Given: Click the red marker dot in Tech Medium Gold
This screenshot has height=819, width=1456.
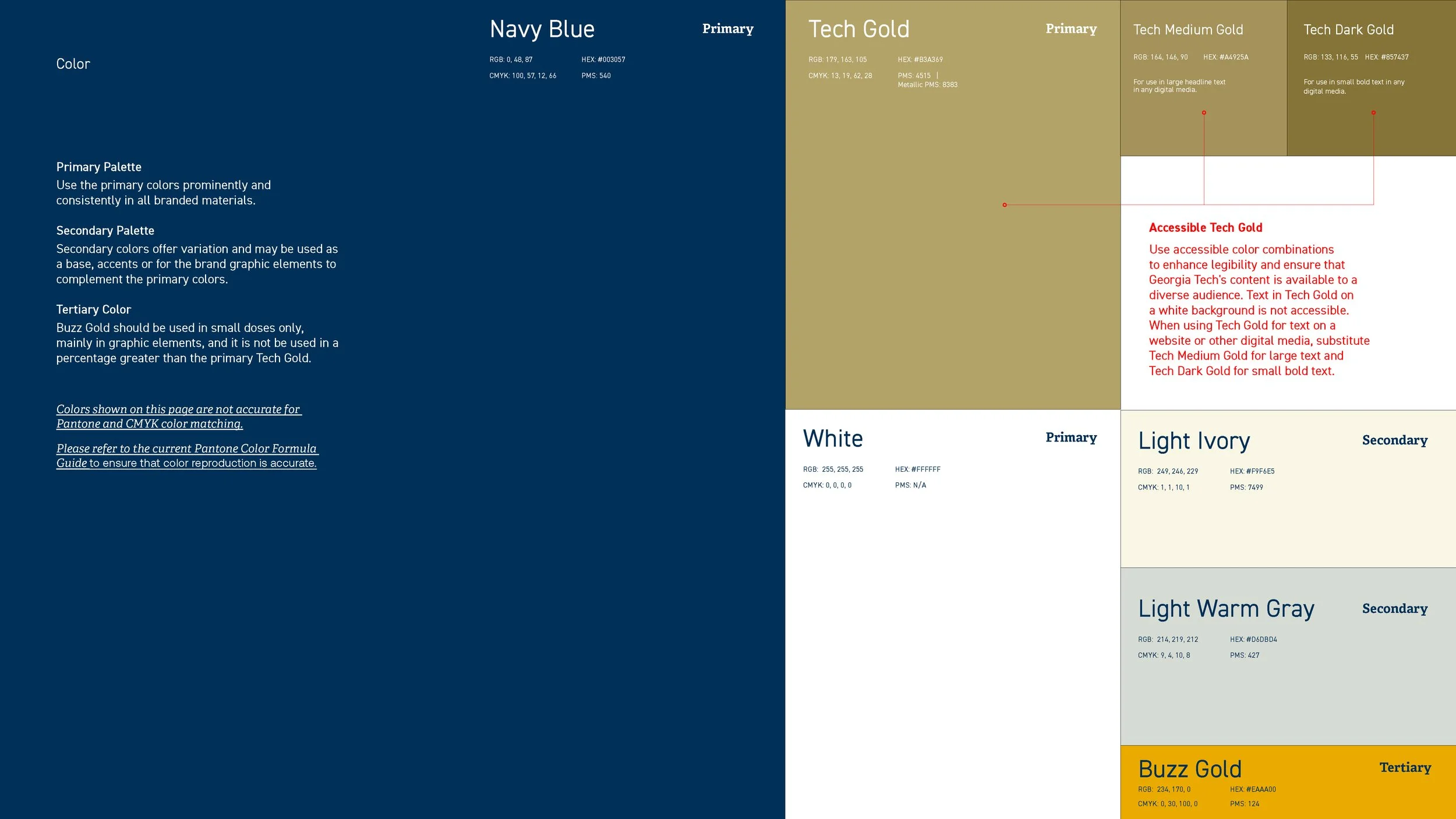Looking at the screenshot, I should click(1204, 112).
